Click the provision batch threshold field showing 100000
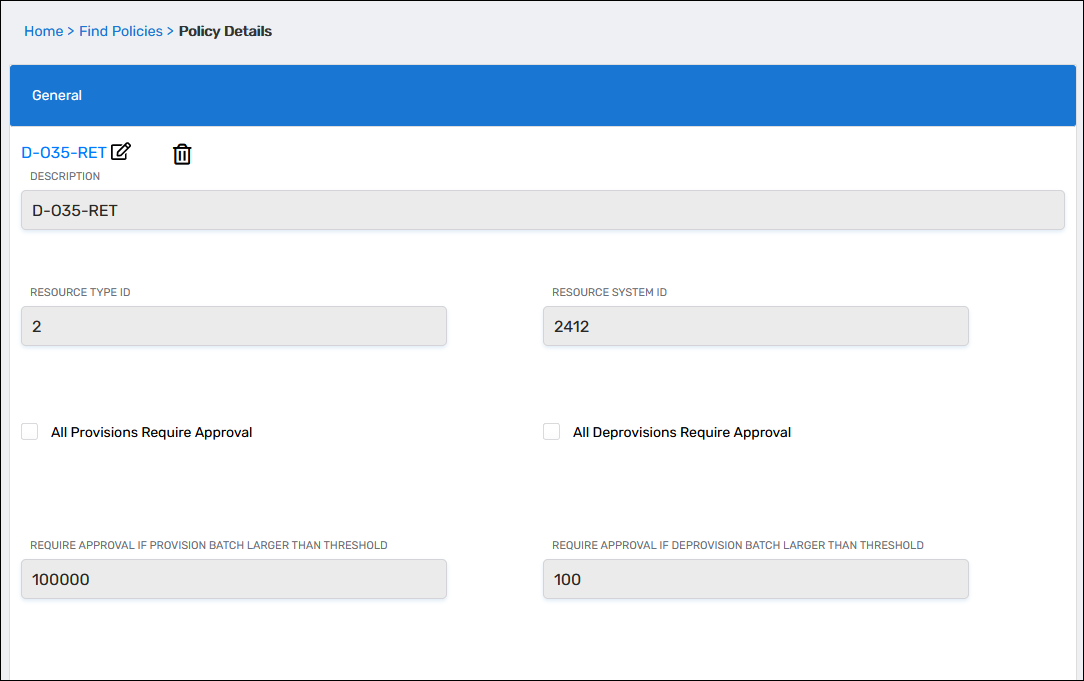 [233, 579]
